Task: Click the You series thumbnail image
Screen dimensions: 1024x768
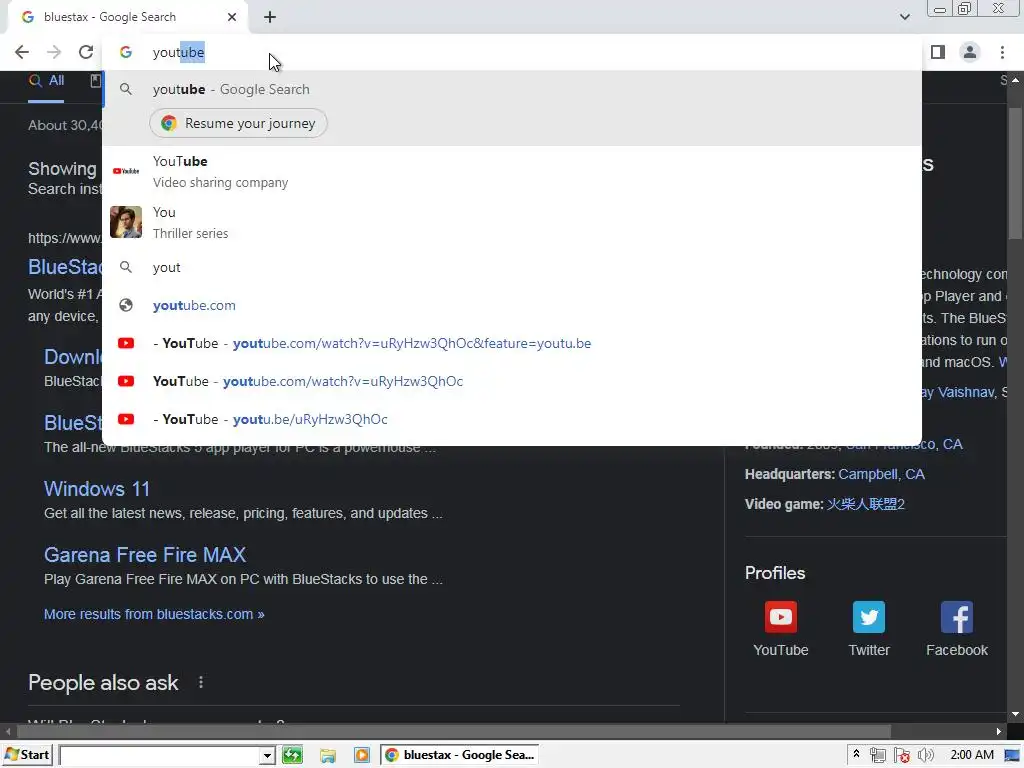Action: (126, 222)
